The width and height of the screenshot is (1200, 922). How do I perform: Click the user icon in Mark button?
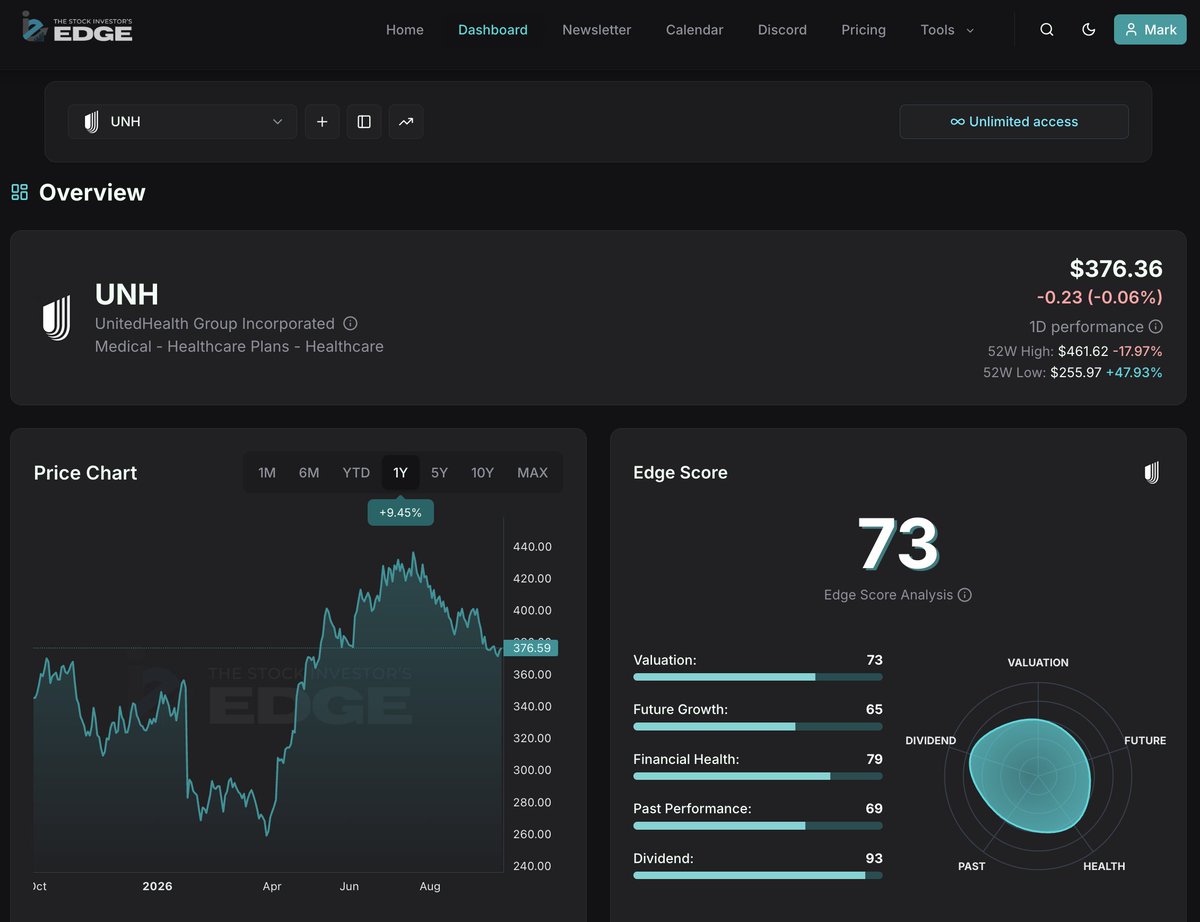(1132, 30)
